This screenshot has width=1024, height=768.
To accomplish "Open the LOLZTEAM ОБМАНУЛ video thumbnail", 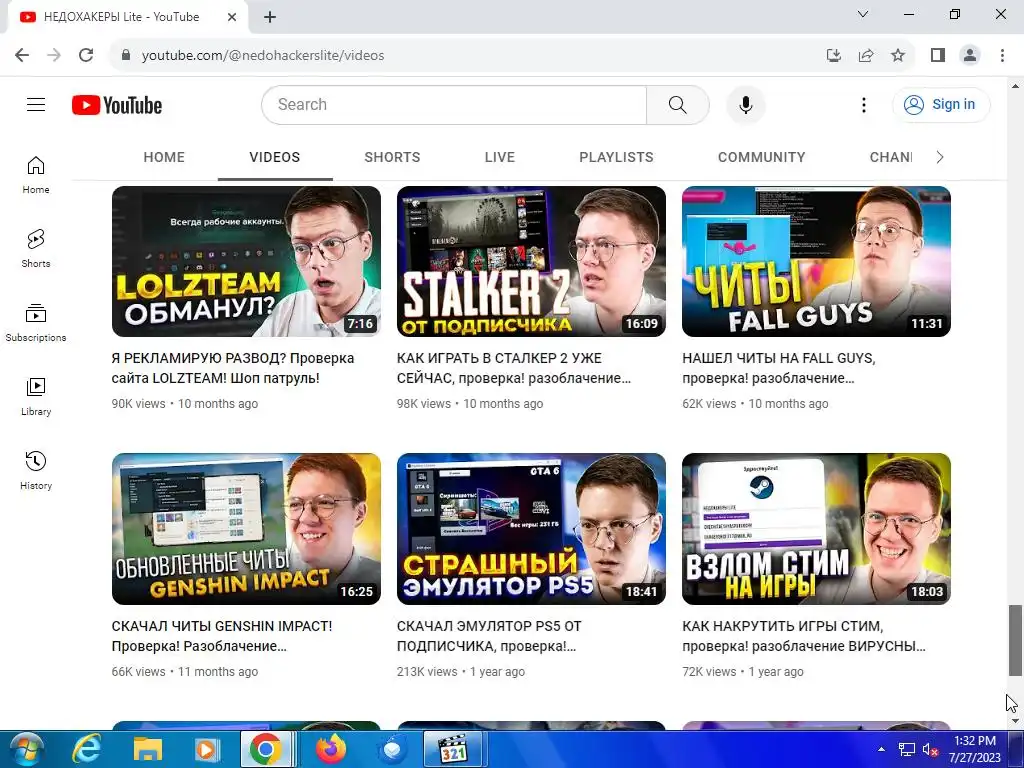I will coord(246,261).
